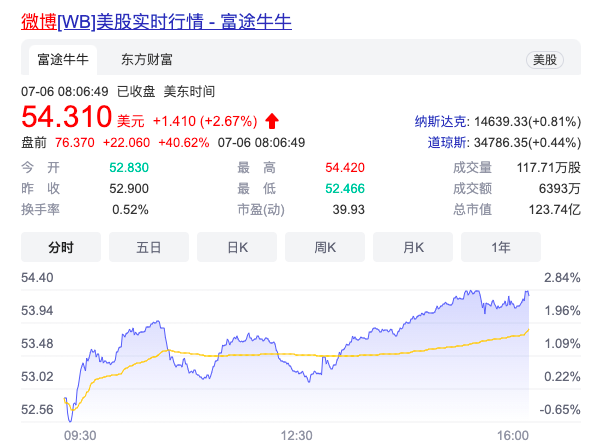Switch to the 富途牛牛 source tab
The image size is (609, 441).
pos(60,60)
